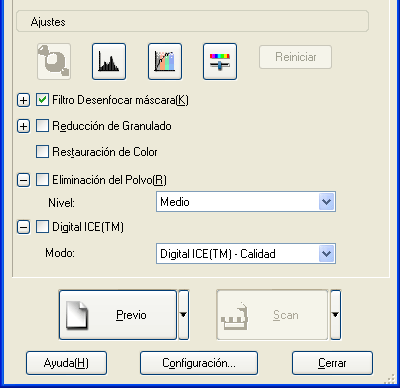Collapse the Eliminación del Polvo section
This screenshot has height=388, width=400.
pos(23,180)
